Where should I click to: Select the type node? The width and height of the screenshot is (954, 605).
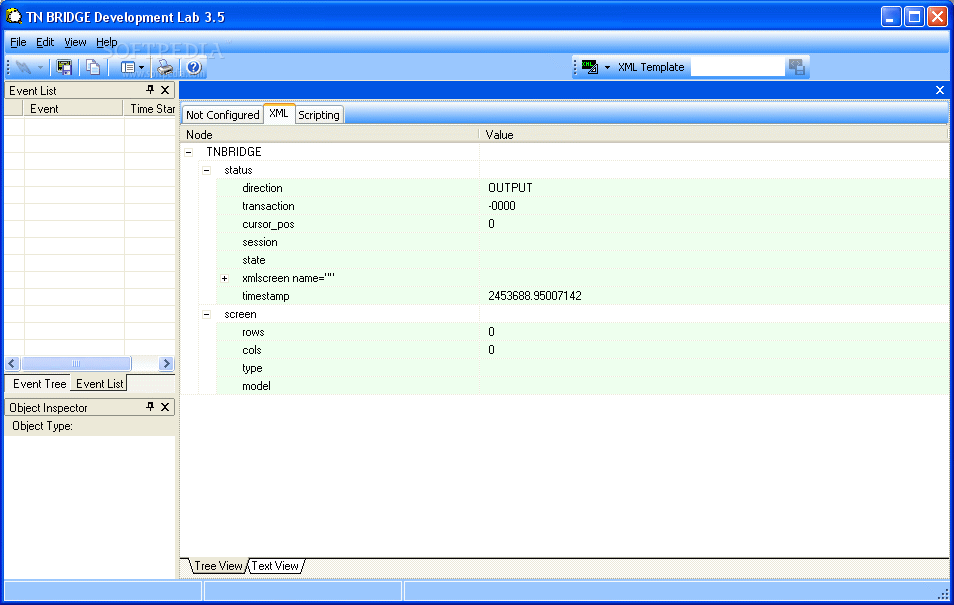252,368
